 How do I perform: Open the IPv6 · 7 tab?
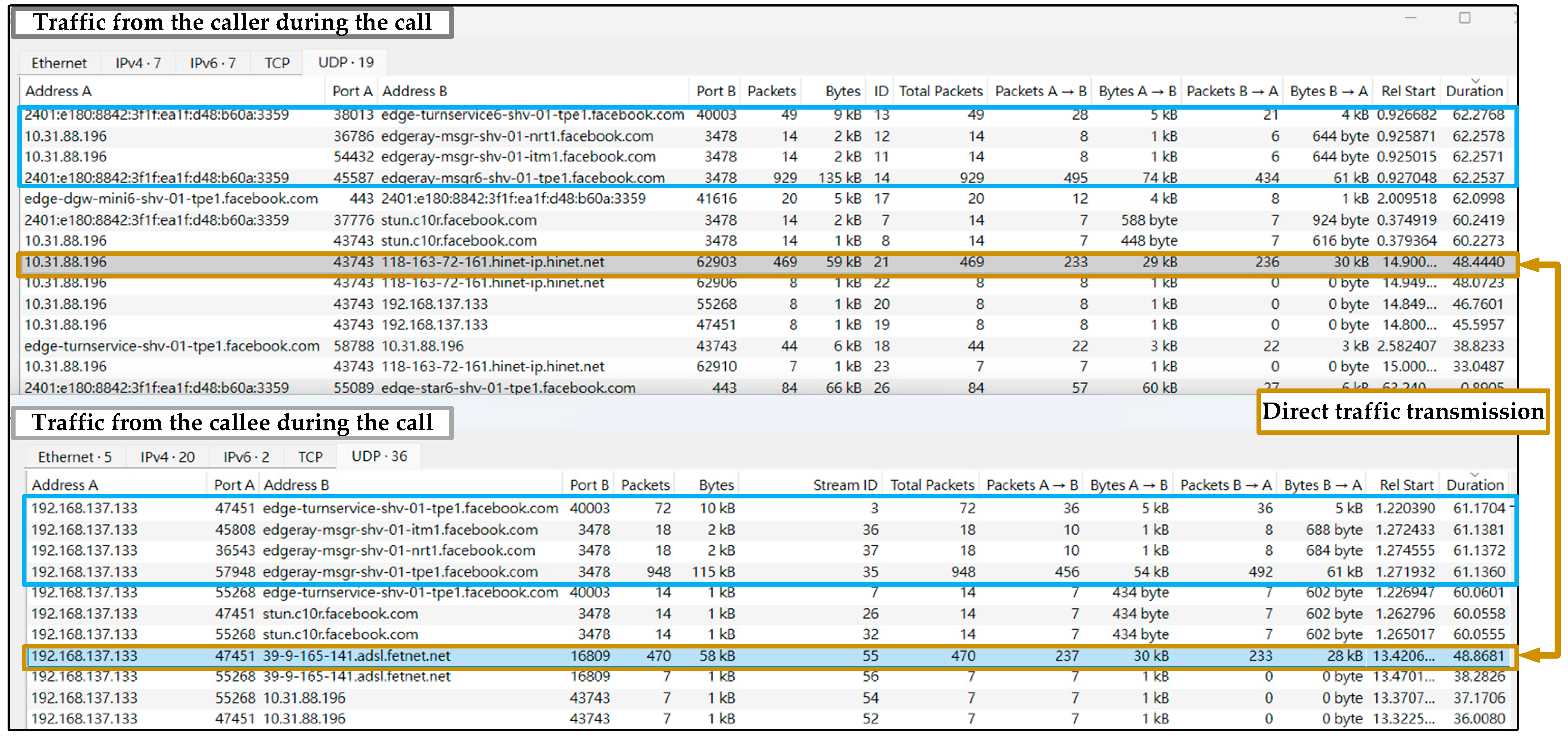(x=212, y=63)
